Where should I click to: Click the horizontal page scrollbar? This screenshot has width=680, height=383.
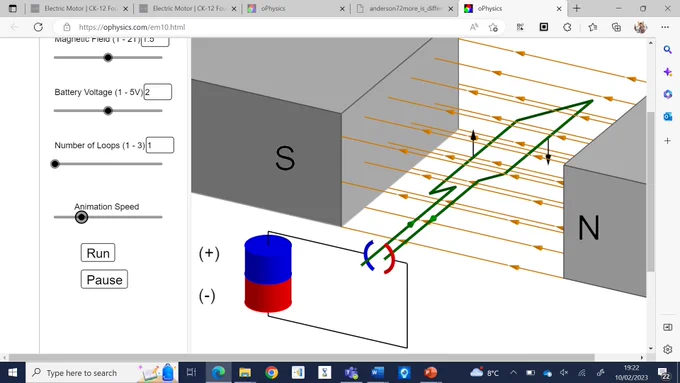click(301, 358)
